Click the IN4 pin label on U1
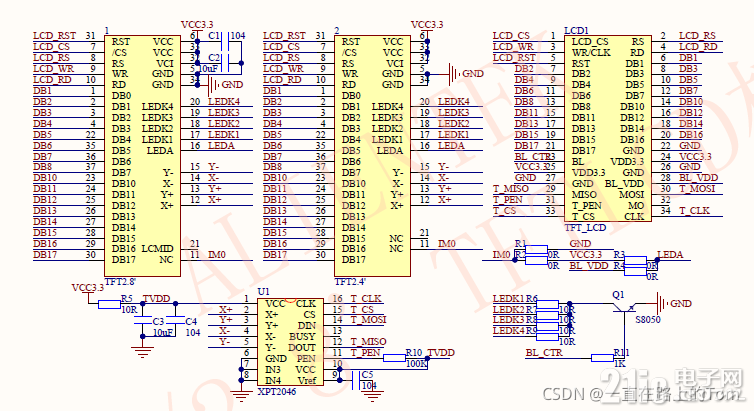This screenshot has height=411, width=754. 273,381
